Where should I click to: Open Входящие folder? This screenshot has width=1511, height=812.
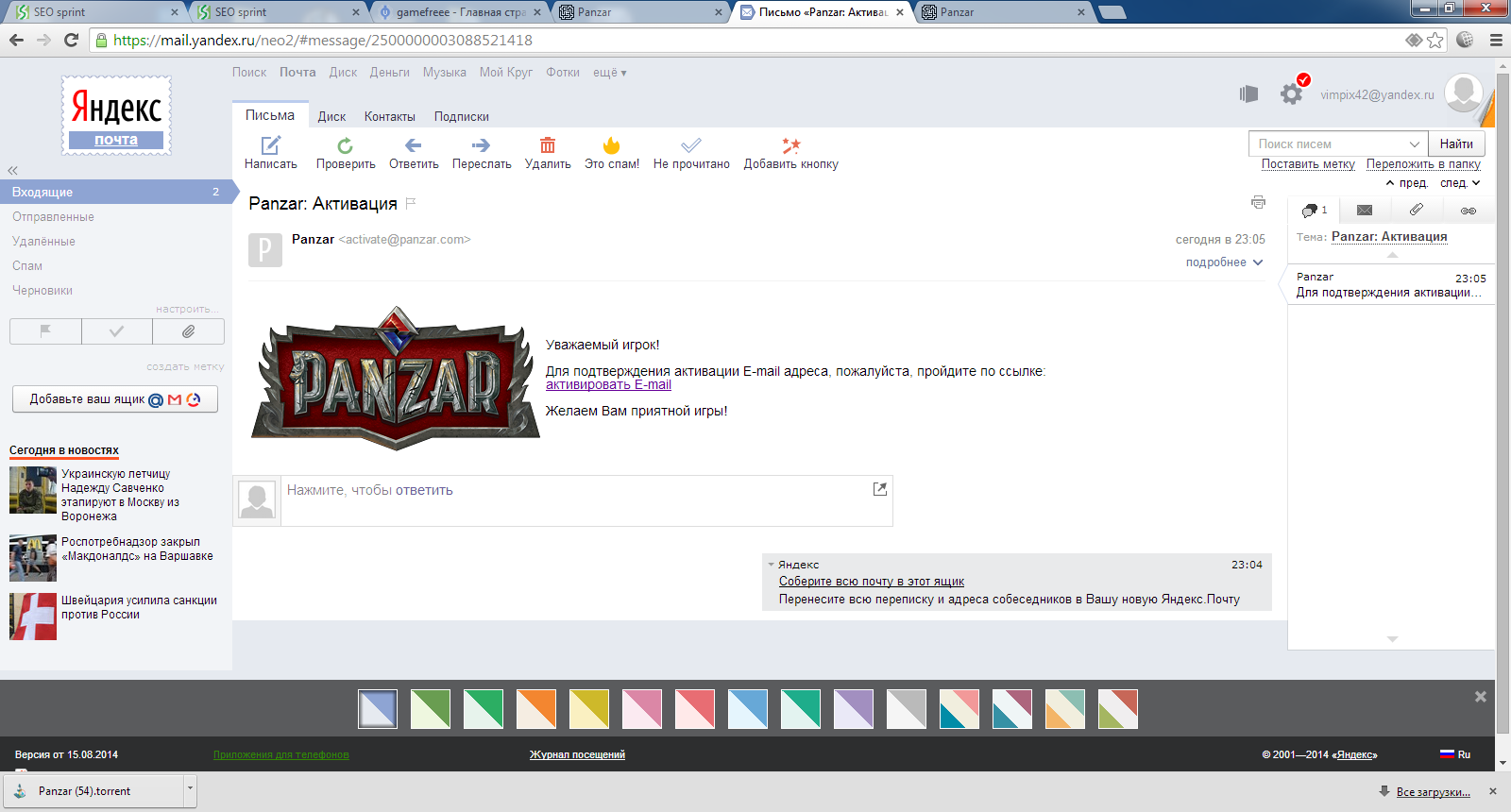(x=116, y=192)
